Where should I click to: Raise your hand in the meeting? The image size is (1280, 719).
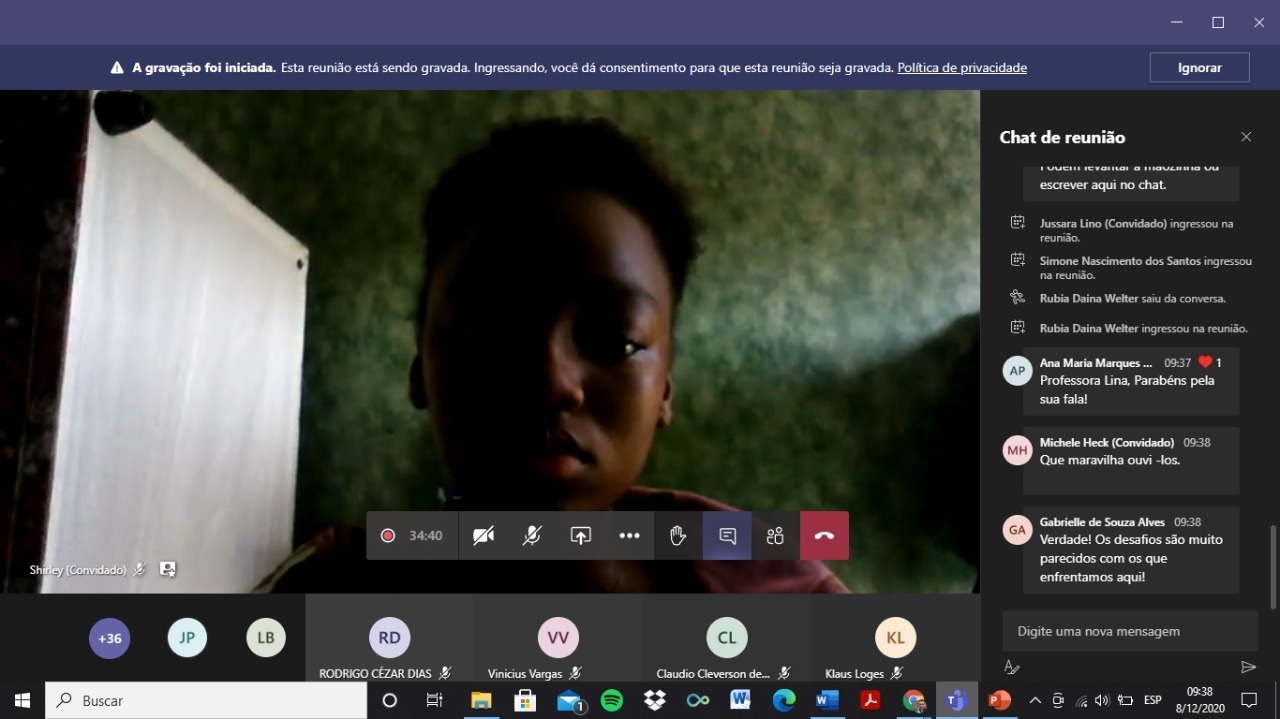(x=678, y=536)
